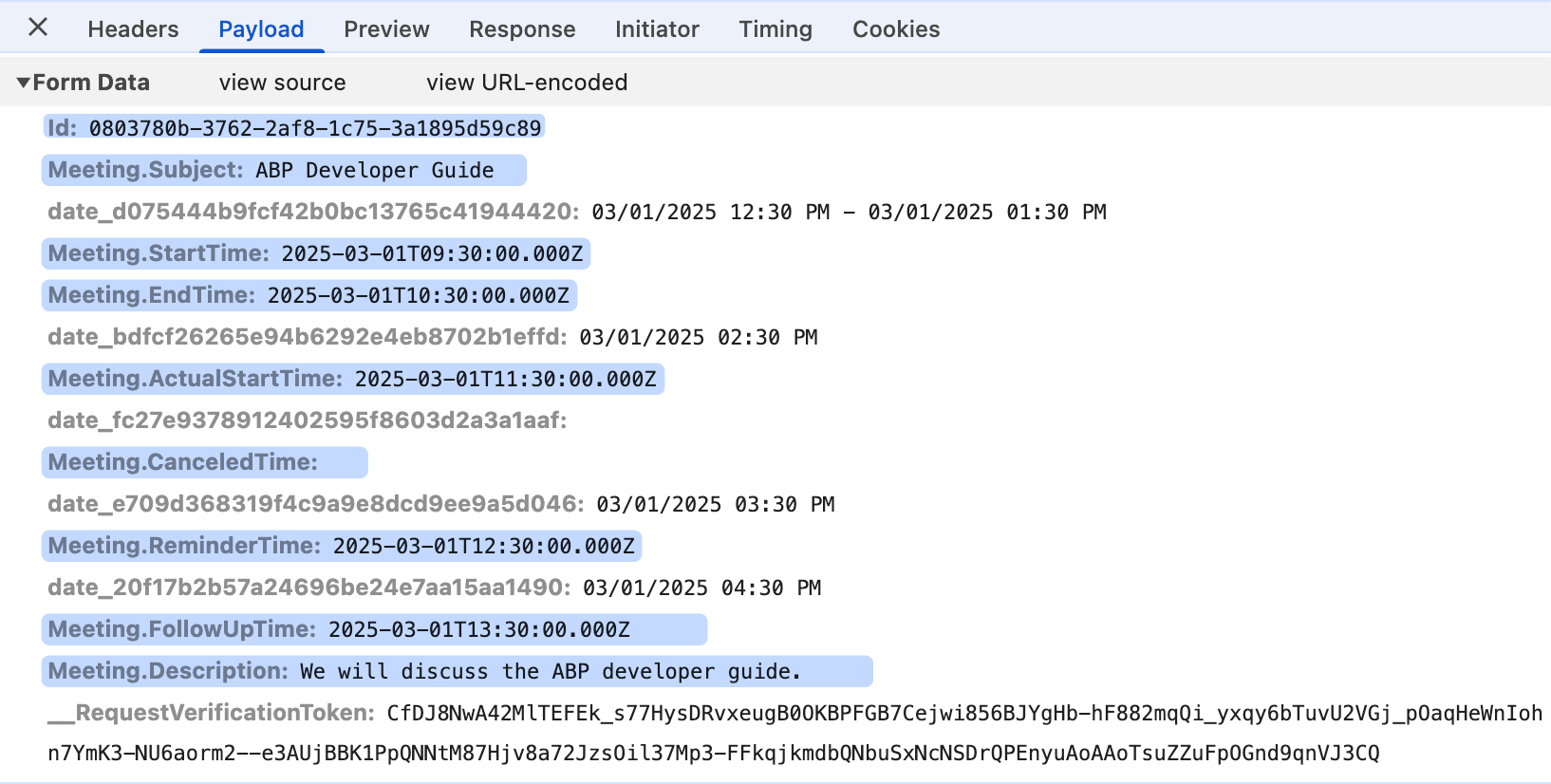Open the Initiator tab

click(657, 29)
